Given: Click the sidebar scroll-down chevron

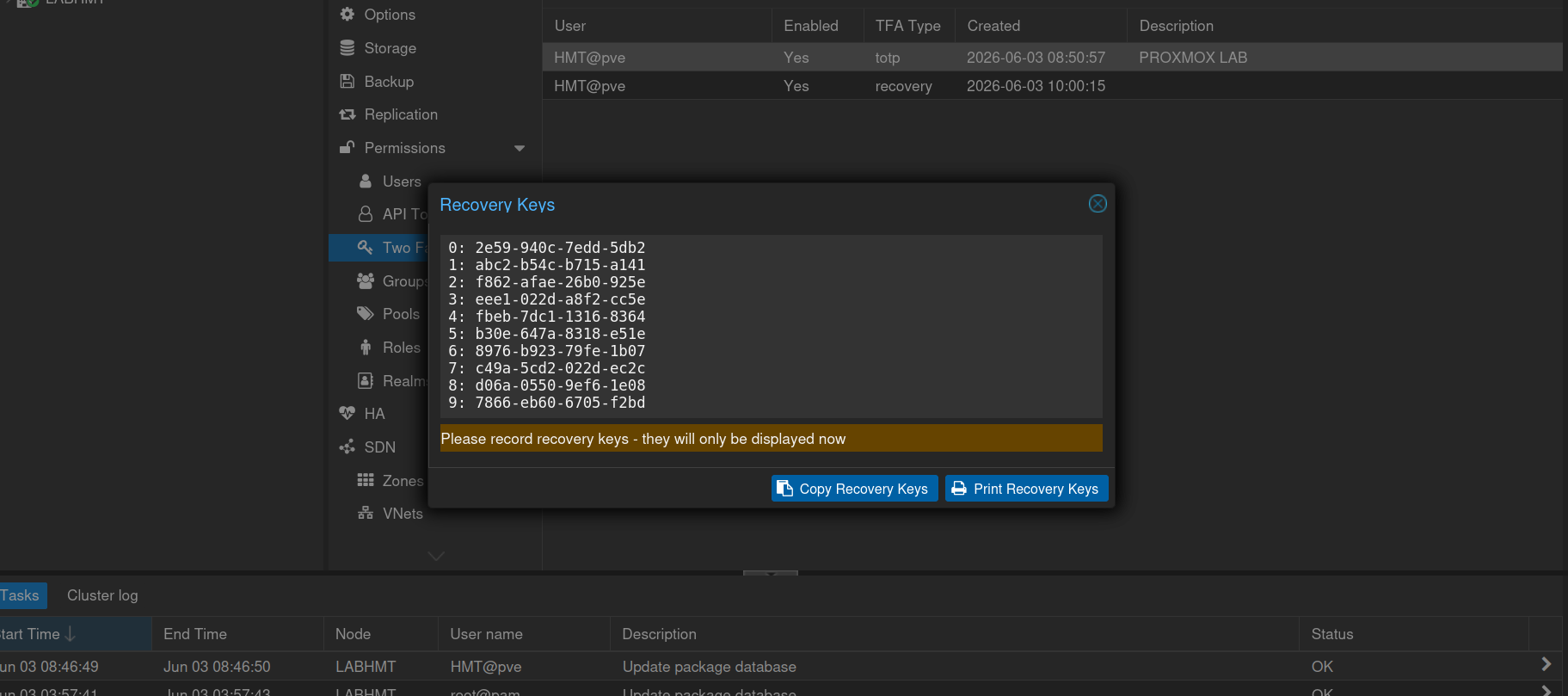Looking at the screenshot, I should click(x=436, y=557).
